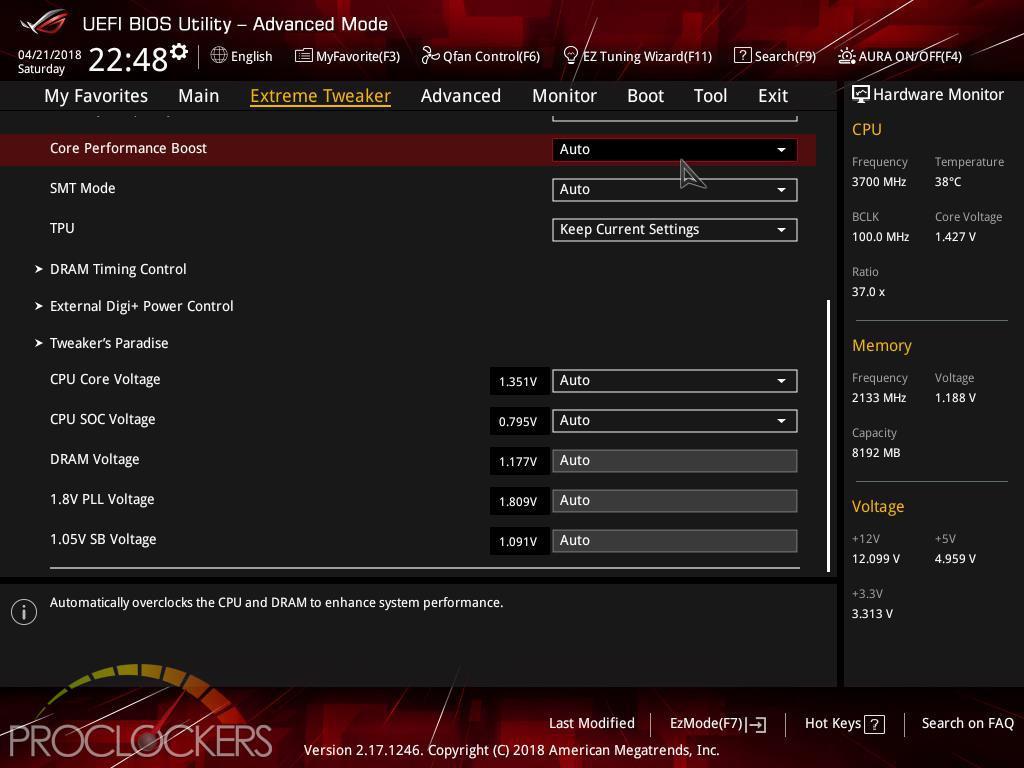Image resolution: width=1024 pixels, height=768 pixels.
Task: Click the EZ Tuning Wizard lightbulb icon
Action: [570, 56]
